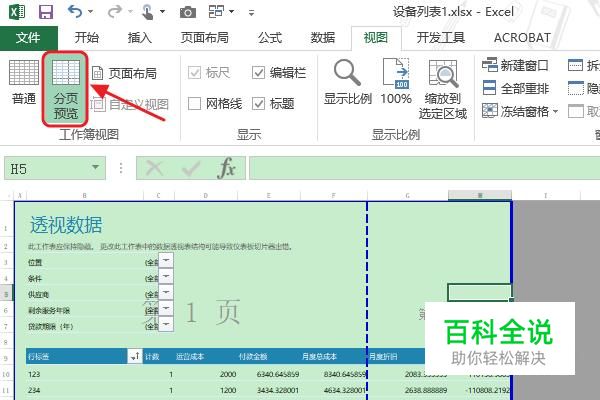Switch to 普通 normal view
This screenshot has width=600, height=400.
(x=24, y=83)
